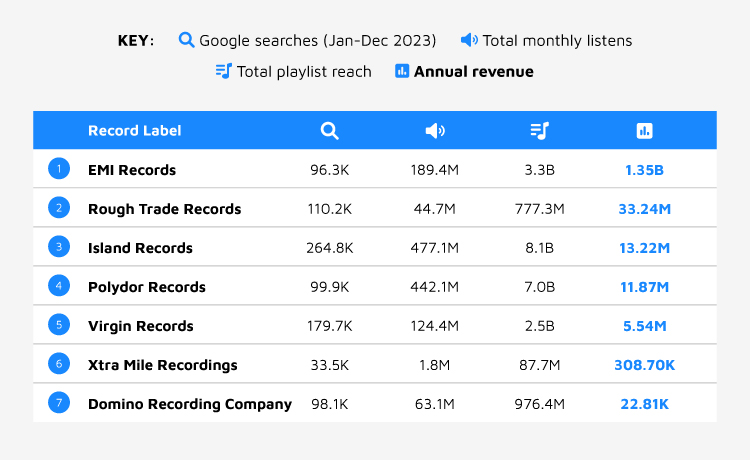Click Domino revenue value 22.81K
750x460 pixels.
pos(644,404)
